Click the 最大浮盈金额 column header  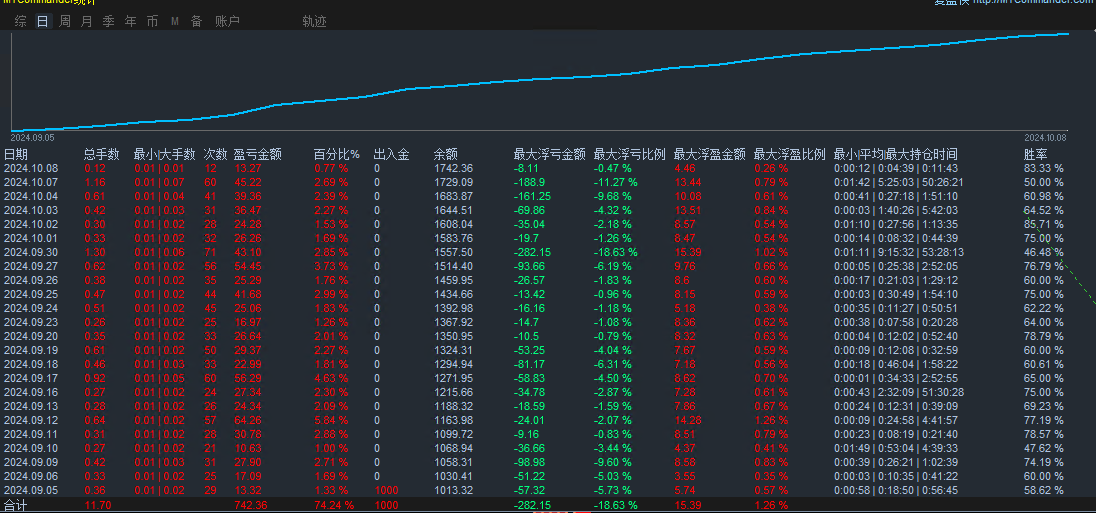pyautogui.click(x=709, y=154)
